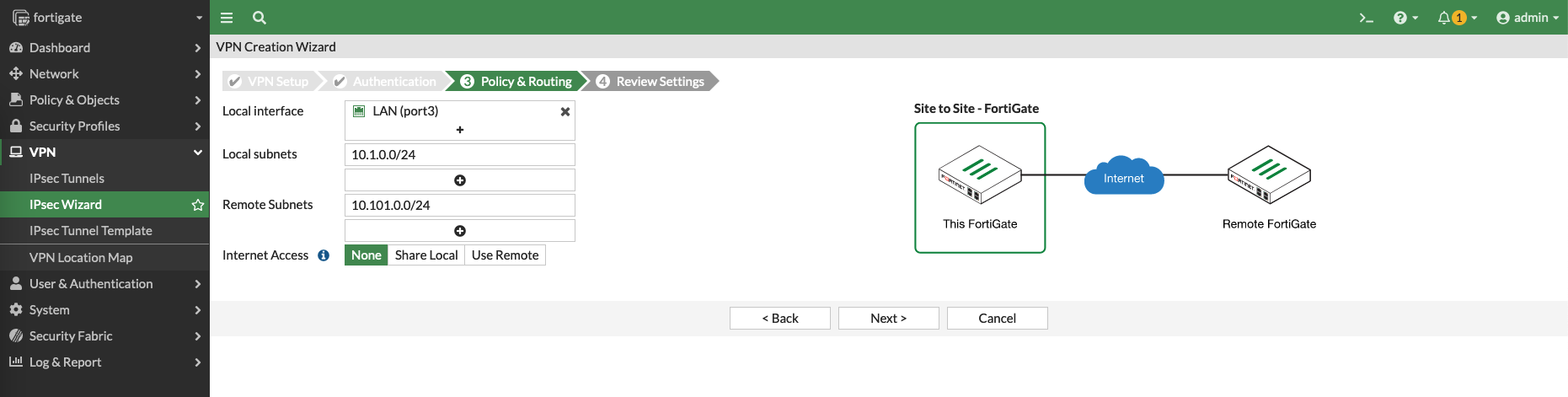This screenshot has height=397, width=1568.
Task: Show Internet Access info tooltip icon
Action: (x=324, y=255)
